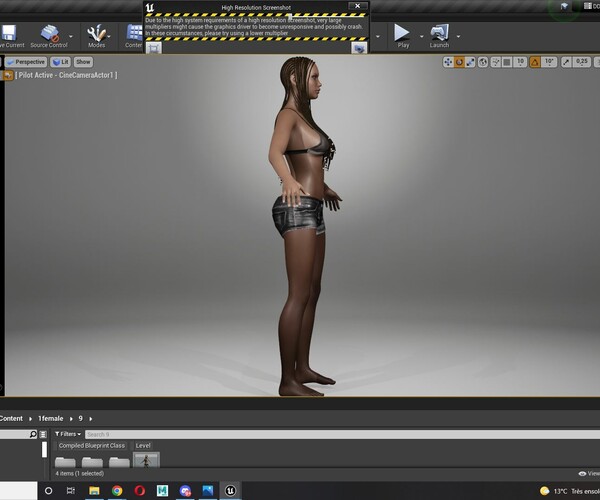Open Maya from the taskbar
The width and height of the screenshot is (600, 500).
tap(162, 490)
